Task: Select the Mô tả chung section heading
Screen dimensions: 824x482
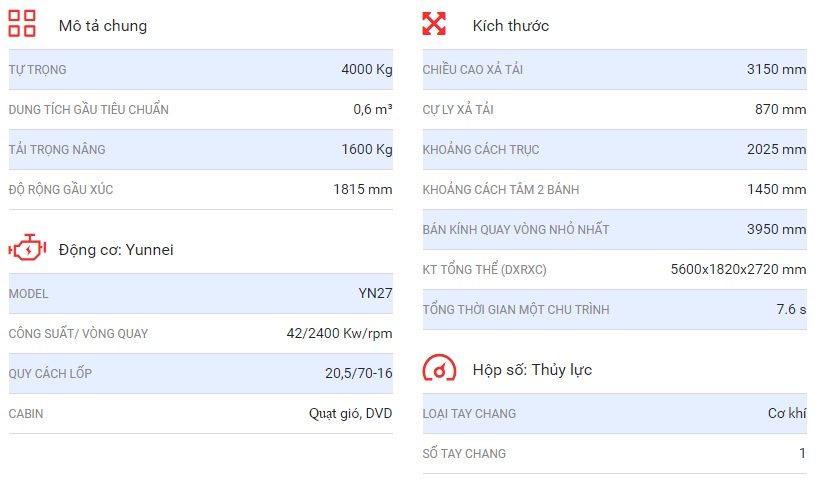Action: tap(102, 26)
